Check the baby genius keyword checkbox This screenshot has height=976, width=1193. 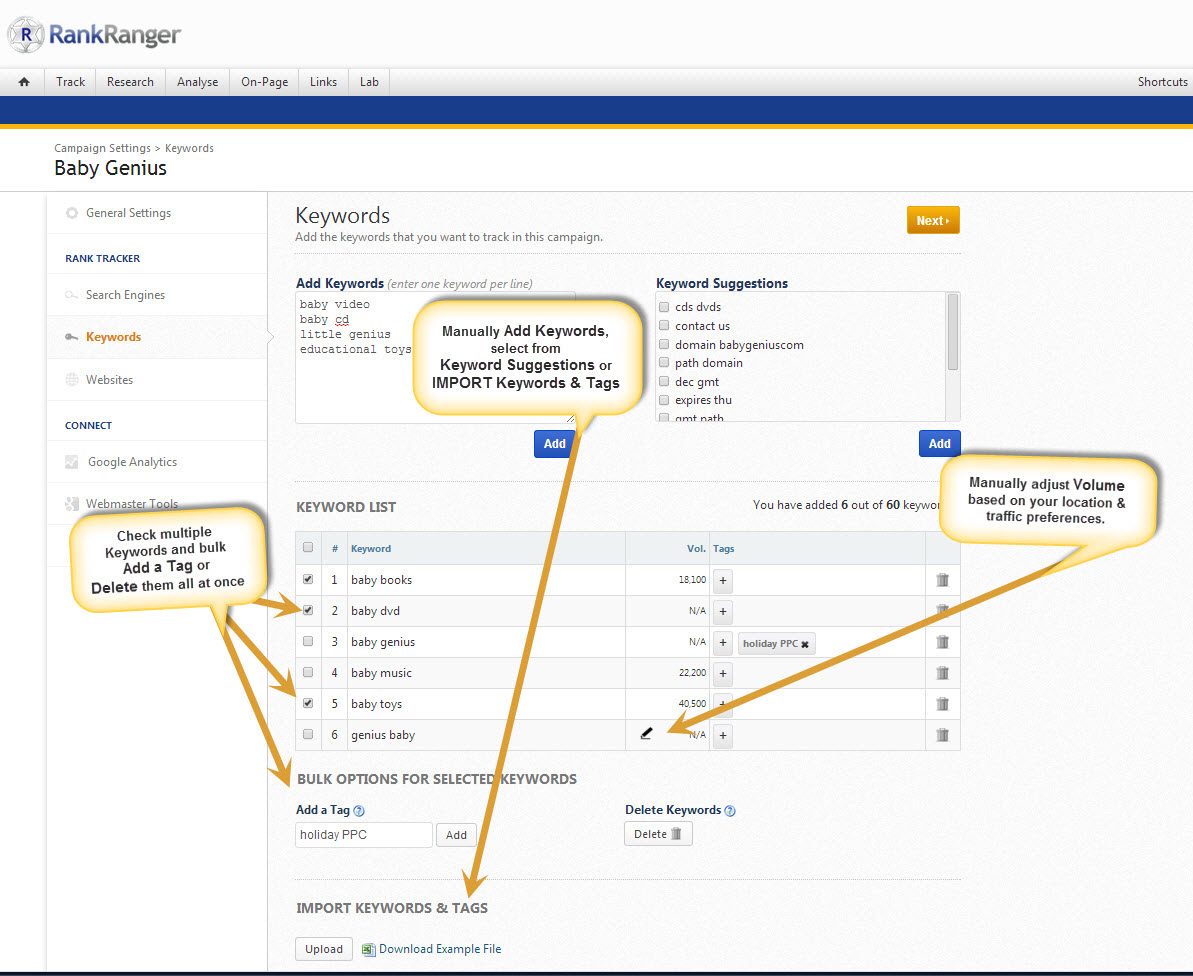point(308,641)
